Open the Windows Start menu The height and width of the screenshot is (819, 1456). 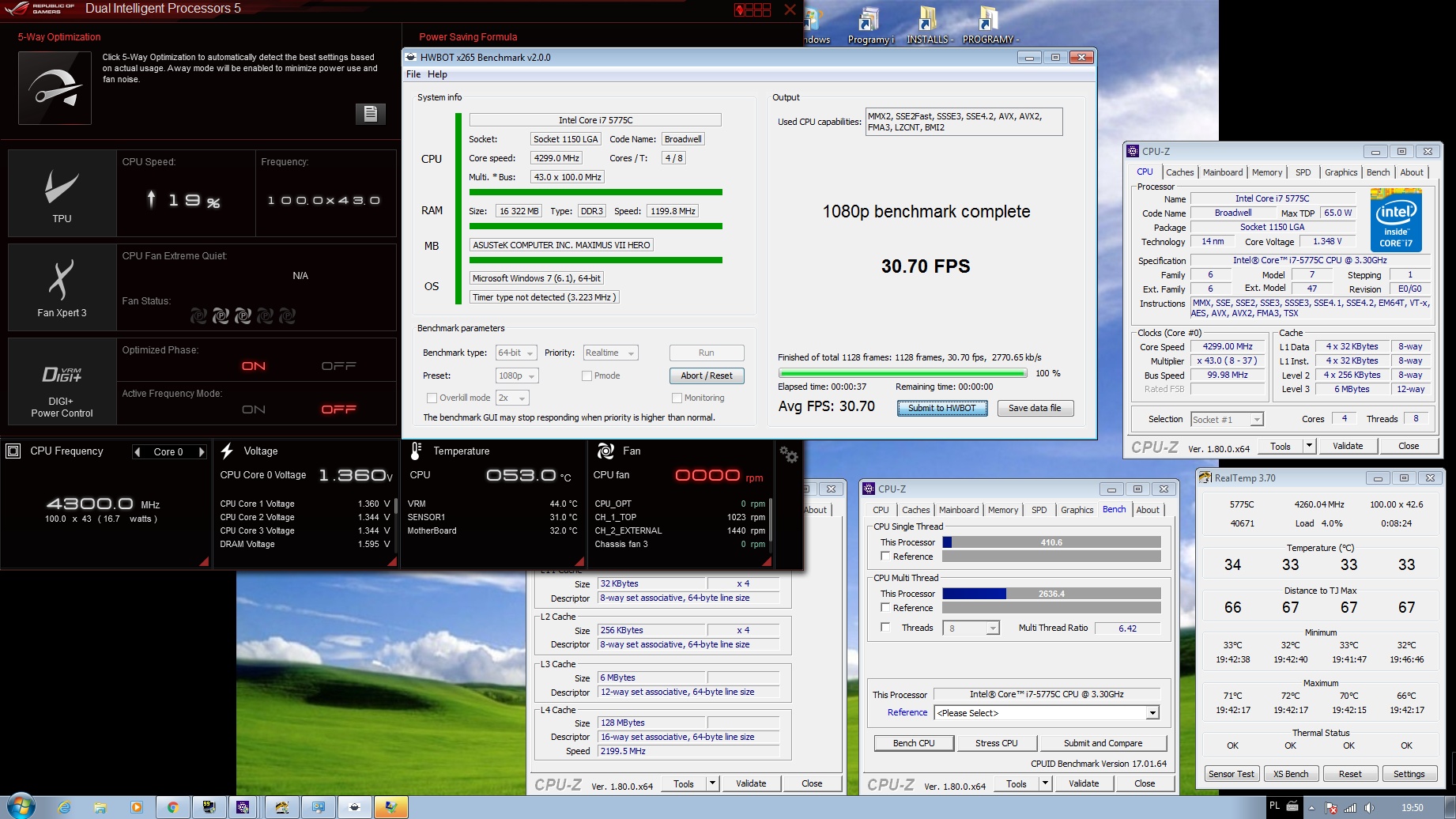coord(21,806)
